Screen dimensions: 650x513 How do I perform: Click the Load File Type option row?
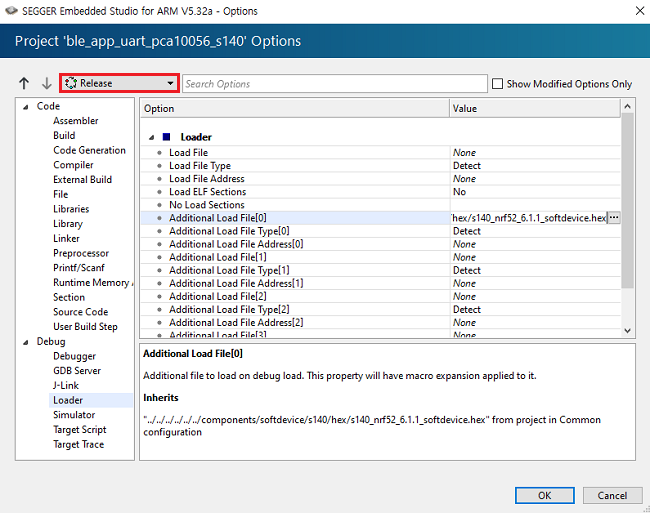tap(381, 166)
